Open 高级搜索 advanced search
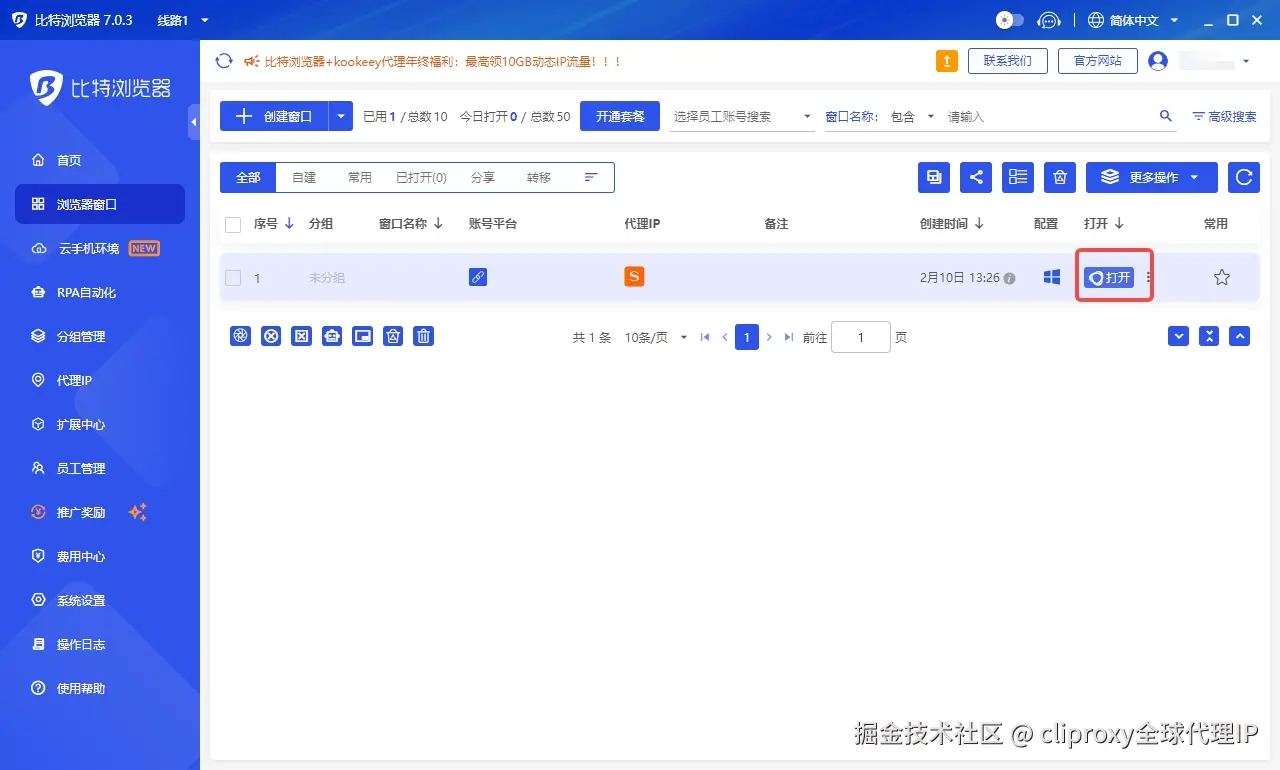The image size is (1280, 770). (x=1224, y=116)
